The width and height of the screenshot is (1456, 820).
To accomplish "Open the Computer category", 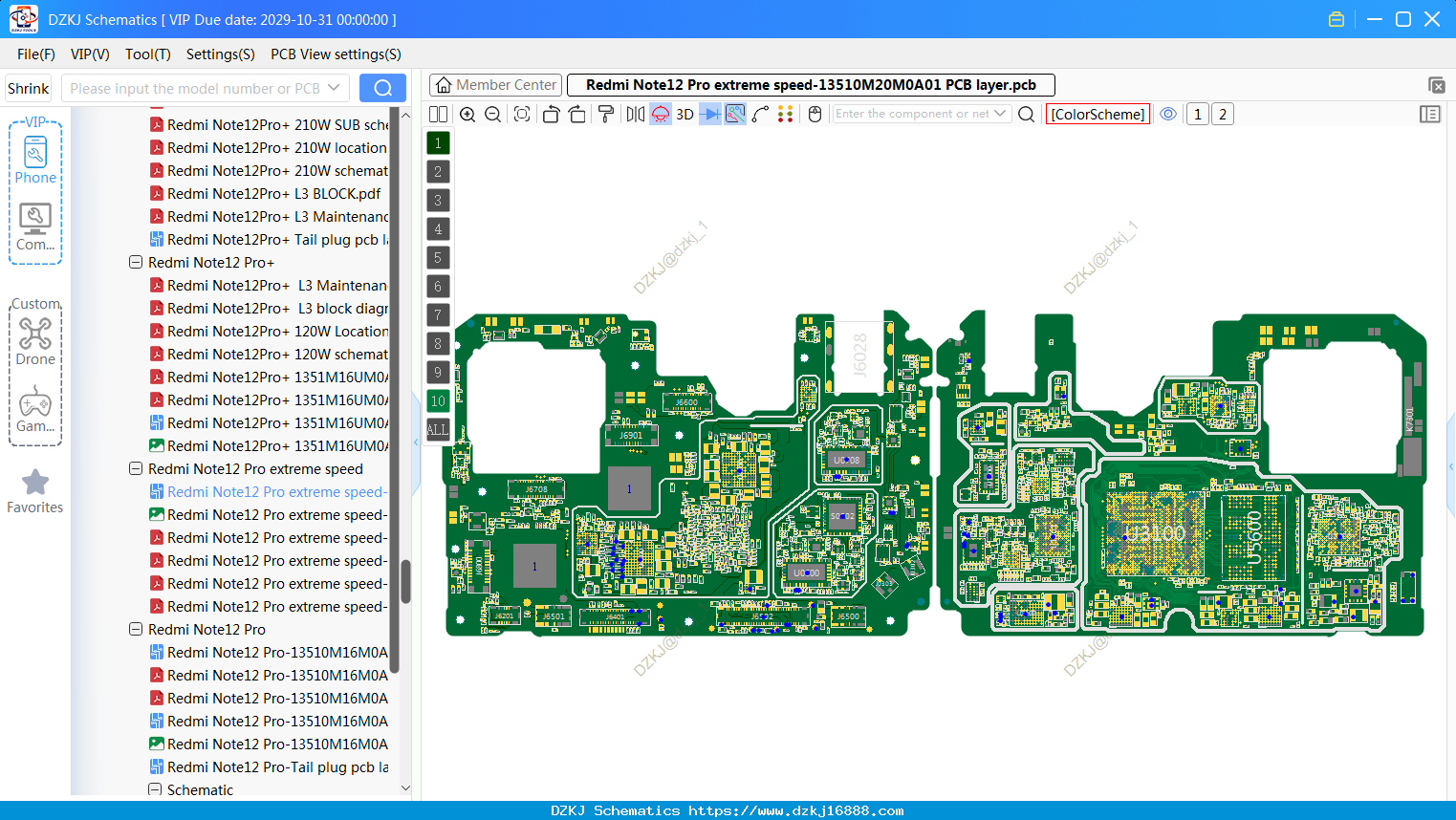I will 35,227.
